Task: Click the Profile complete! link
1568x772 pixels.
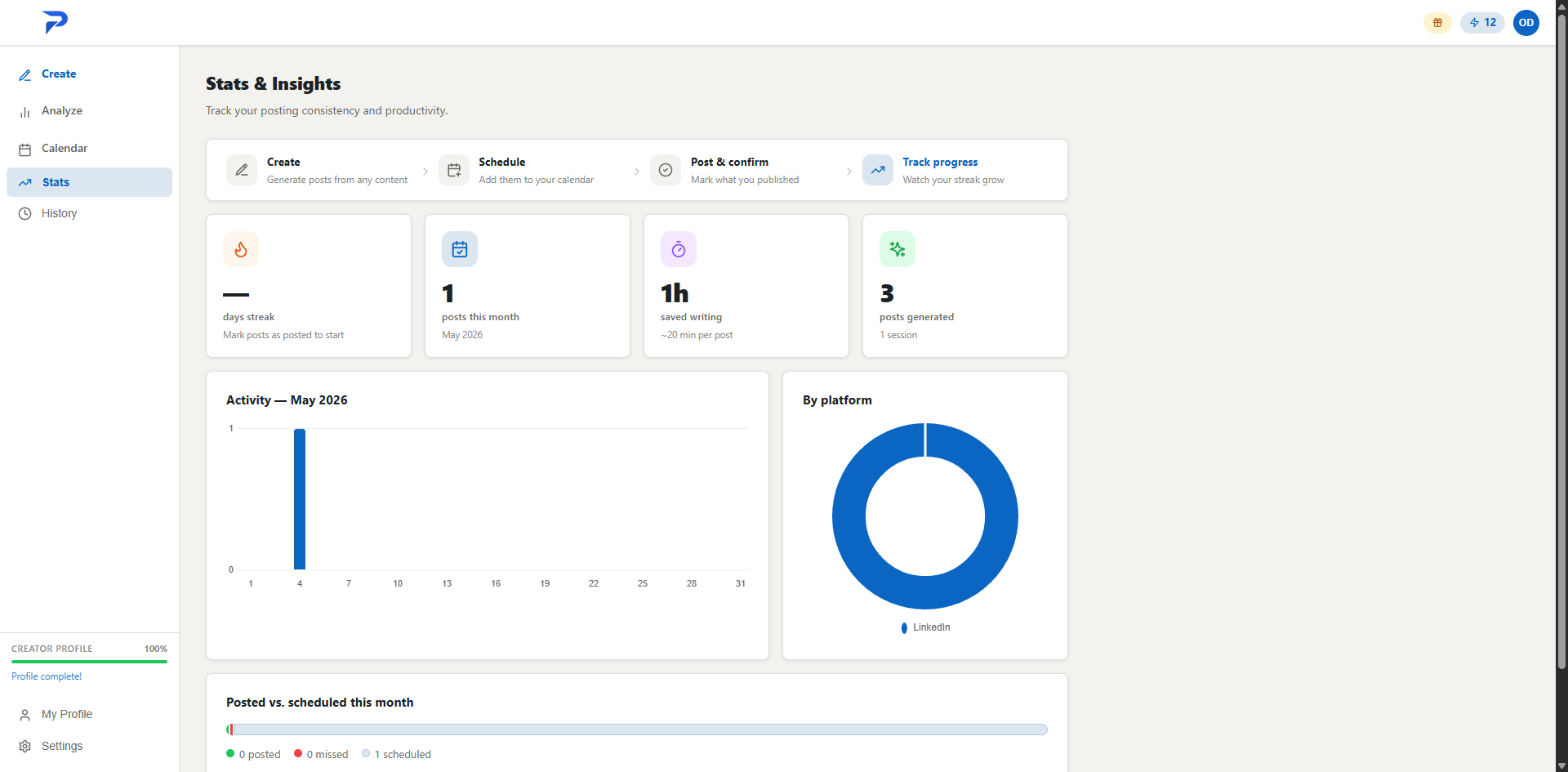Action: pyautogui.click(x=47, y=676)
